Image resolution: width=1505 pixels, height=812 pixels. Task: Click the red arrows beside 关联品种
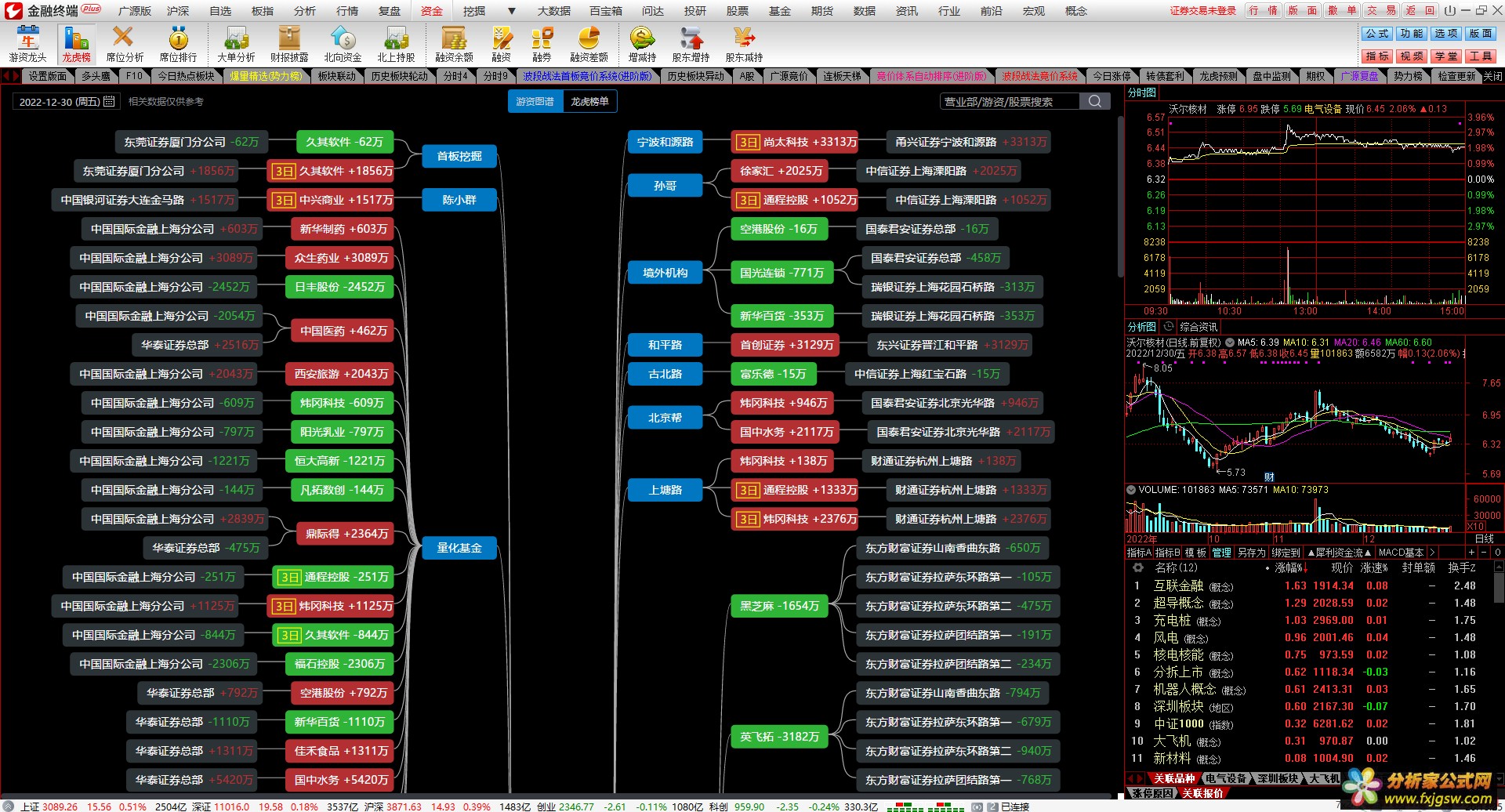click(x=1137, y=778)
